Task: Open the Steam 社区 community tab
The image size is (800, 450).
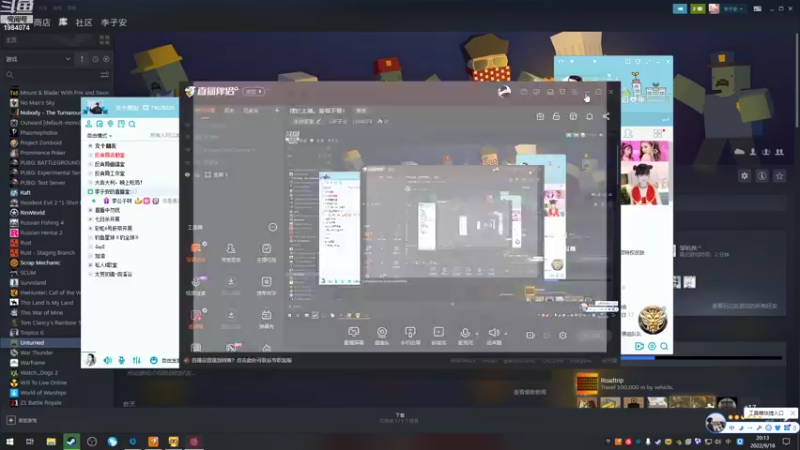Action: tap(84, 22)
